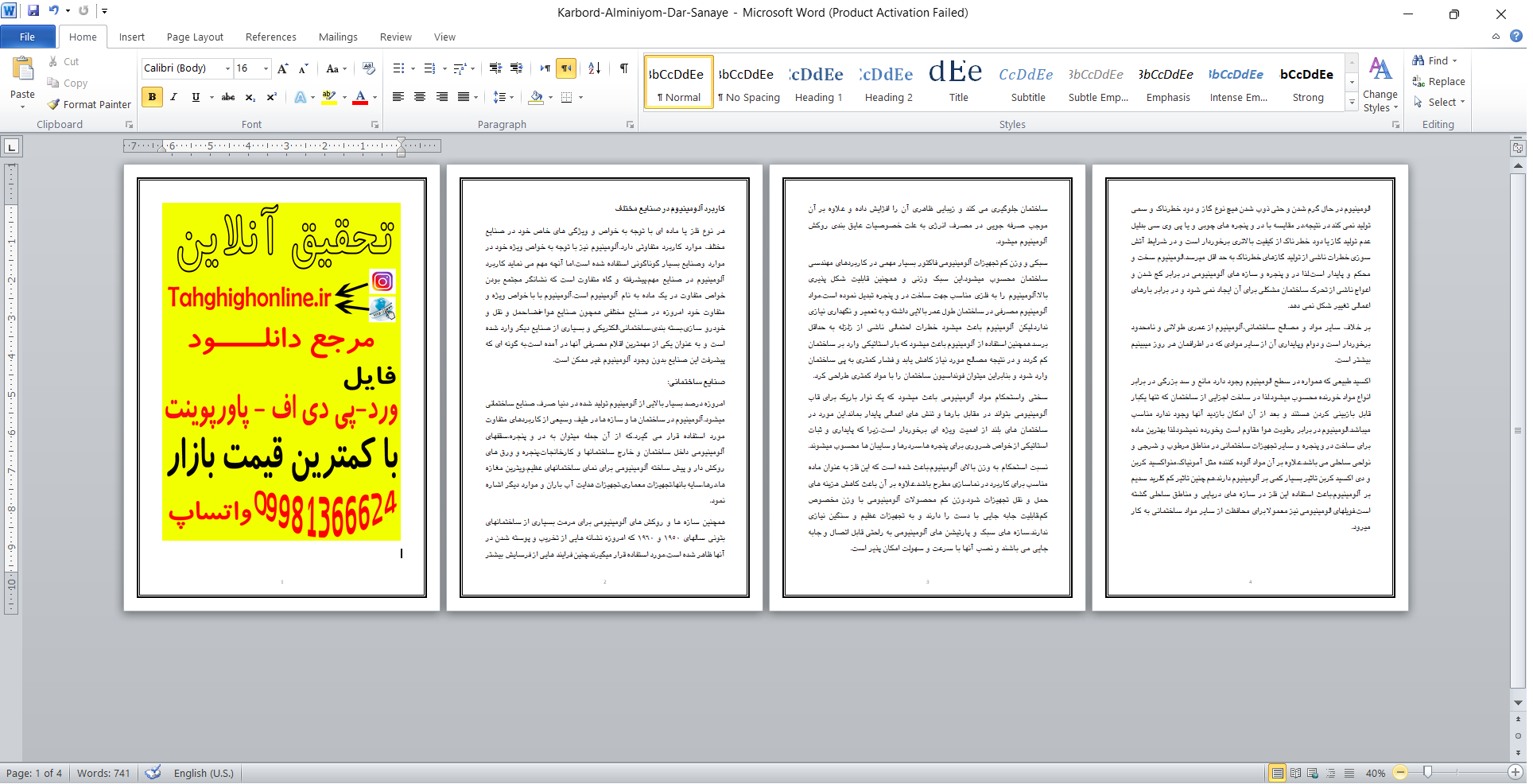Screen dimensions: 1533x784
Task: Toggle Draft view in status bar
Action: point(1349,773)
